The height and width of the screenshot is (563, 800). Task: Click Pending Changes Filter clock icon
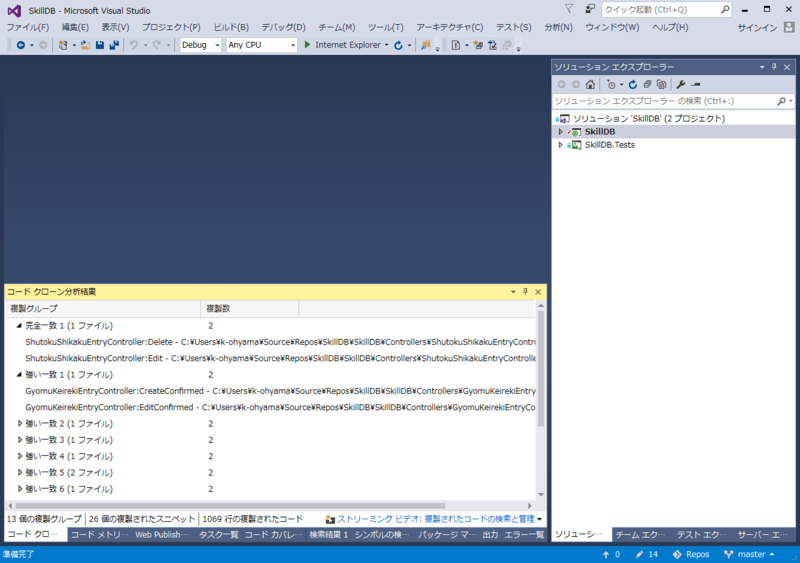pyautogui.click(x=611, y=84)
